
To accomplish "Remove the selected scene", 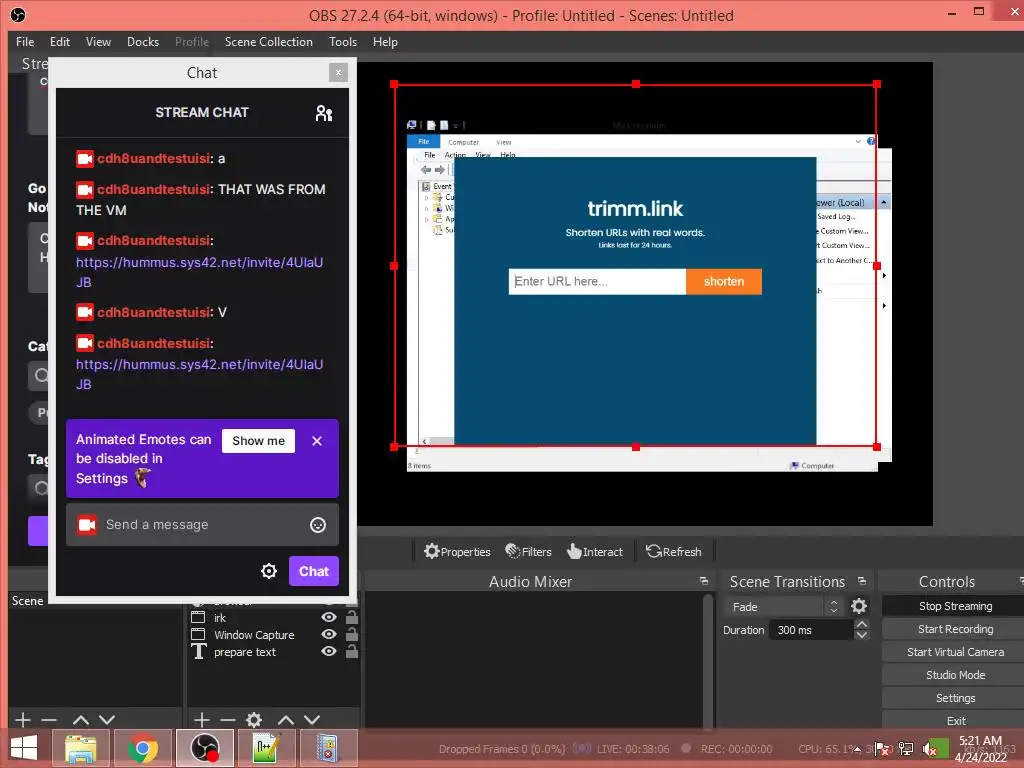I will pyautogui.click(x=49, y=720).
